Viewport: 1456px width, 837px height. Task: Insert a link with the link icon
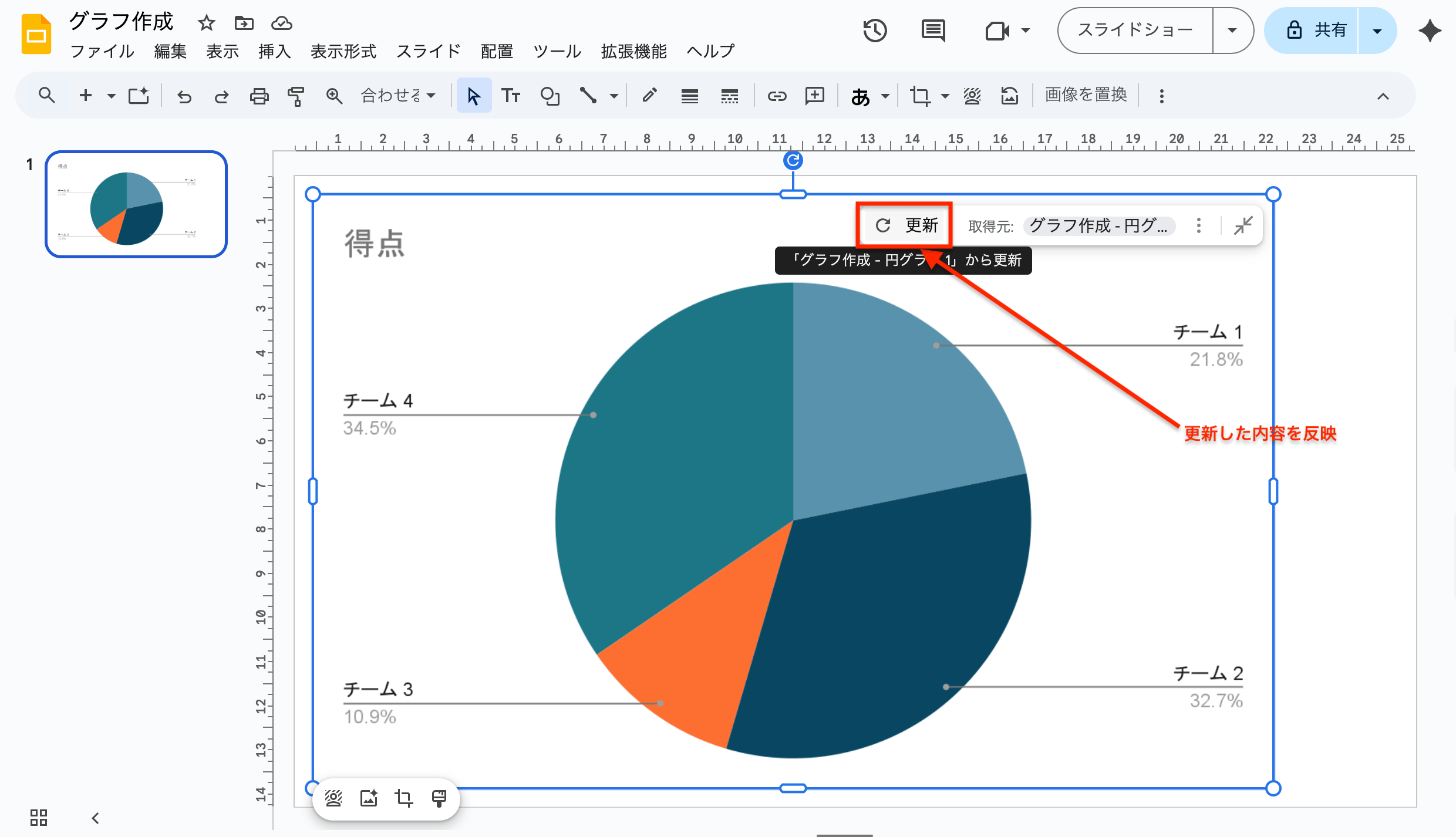[x=777, y=95]
